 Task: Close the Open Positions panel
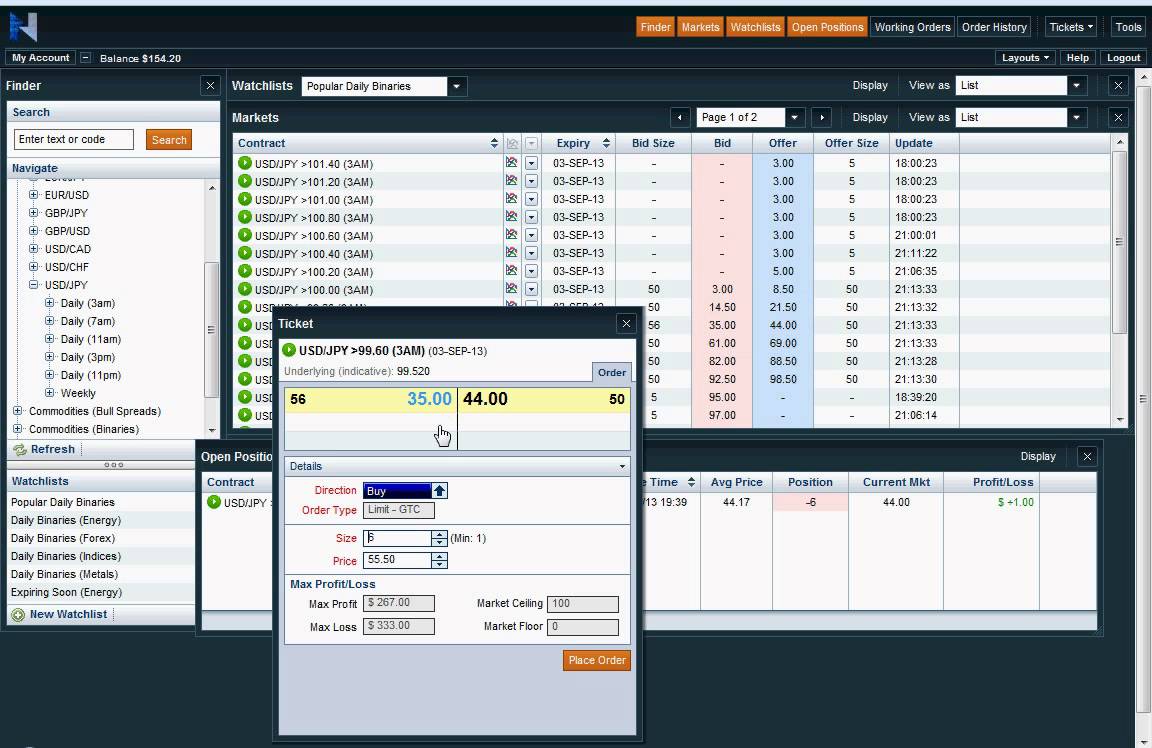pyautogui.click(x=1087, y=456)
